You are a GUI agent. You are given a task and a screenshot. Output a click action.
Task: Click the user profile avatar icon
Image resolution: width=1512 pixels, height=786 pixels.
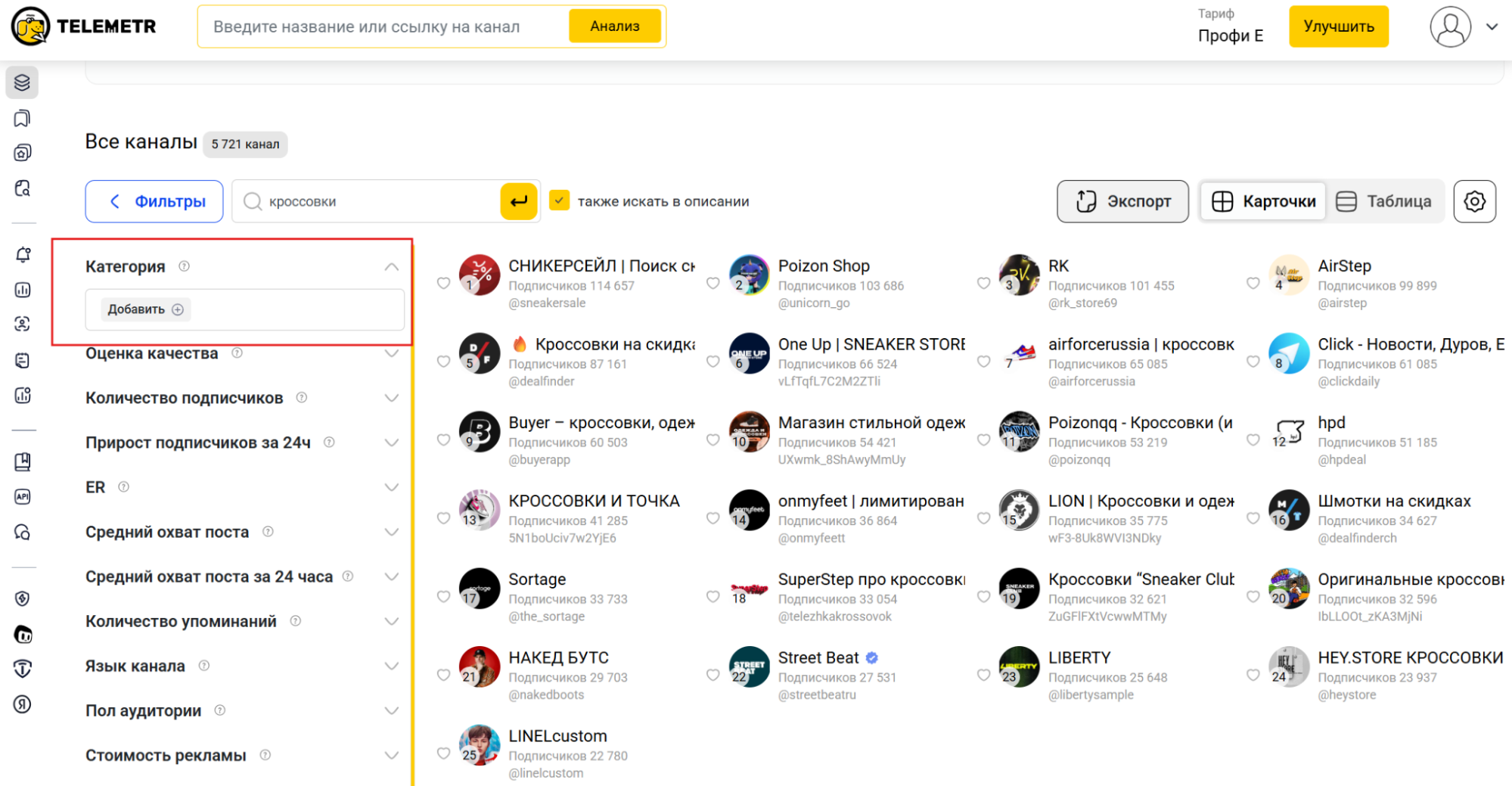[1449, 27]
